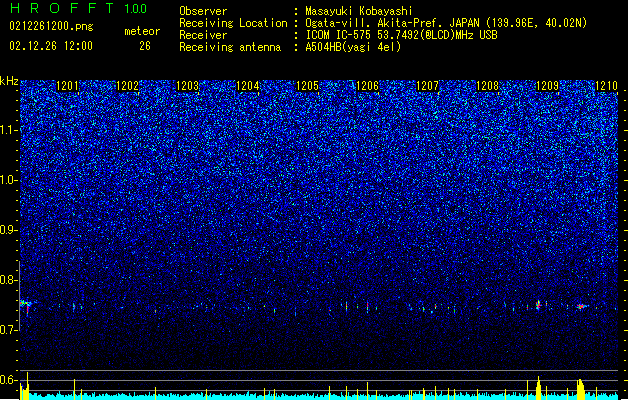Click the meteor count value 26
This screenshot has width=629, height=400.
tap(145, 46)
